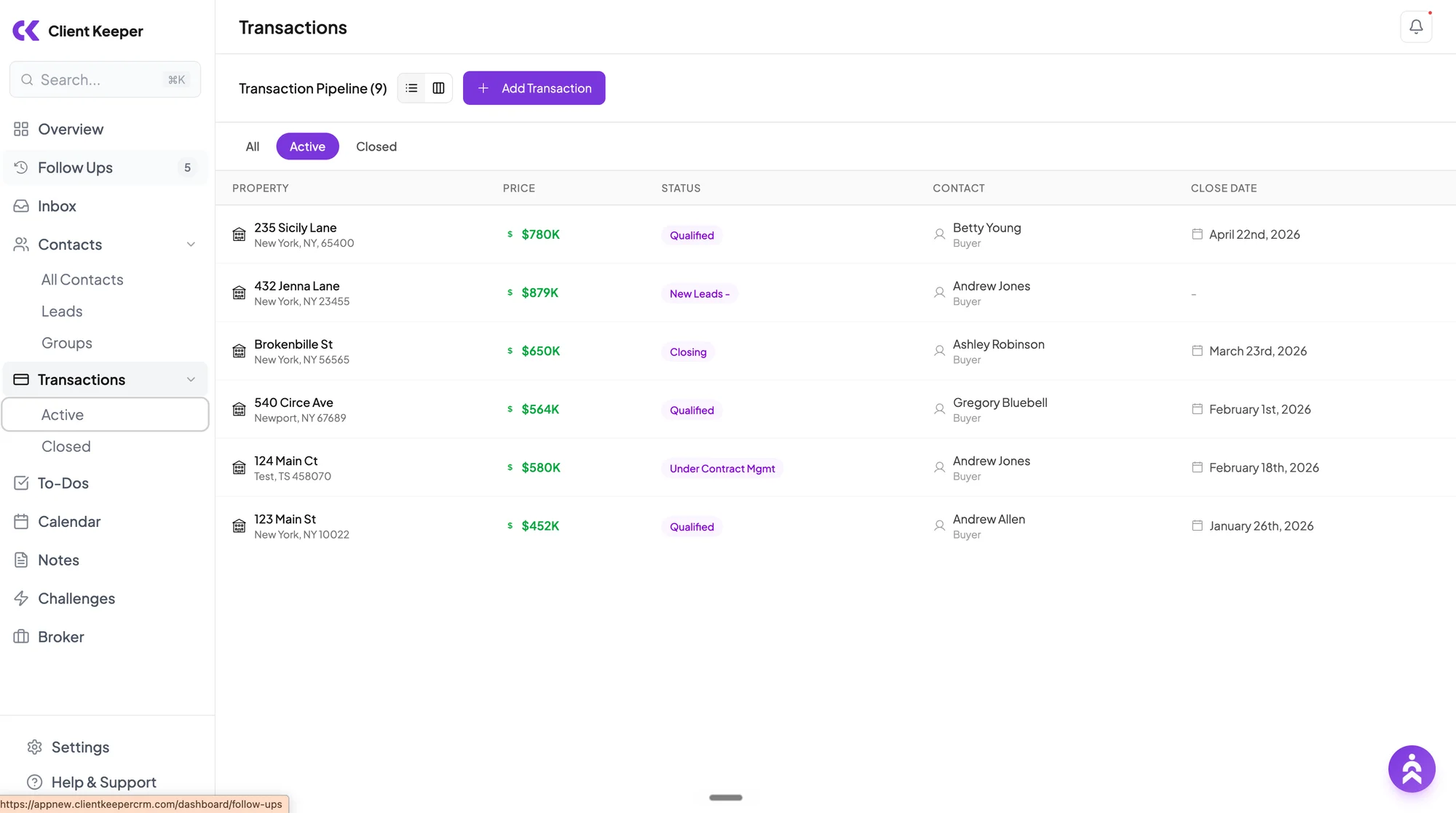Click the Transactions card icon
The height and width of the screenshot is (813, 1456).
click(x=21, y=379)
